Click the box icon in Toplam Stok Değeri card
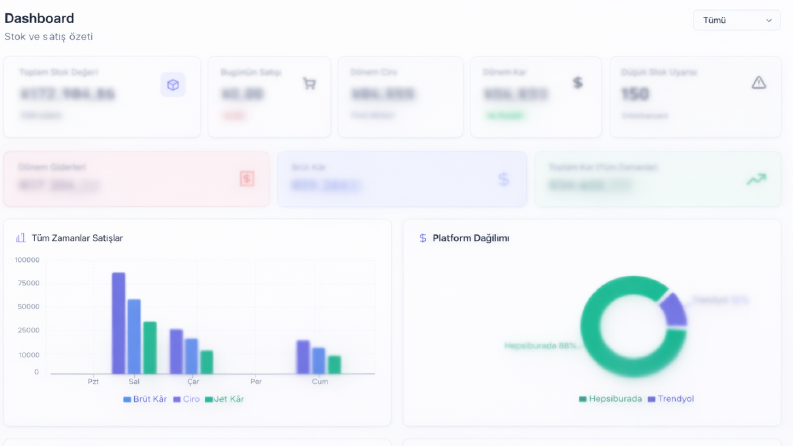The width and height of the screenshot is (793, 446). coord(173,84)
